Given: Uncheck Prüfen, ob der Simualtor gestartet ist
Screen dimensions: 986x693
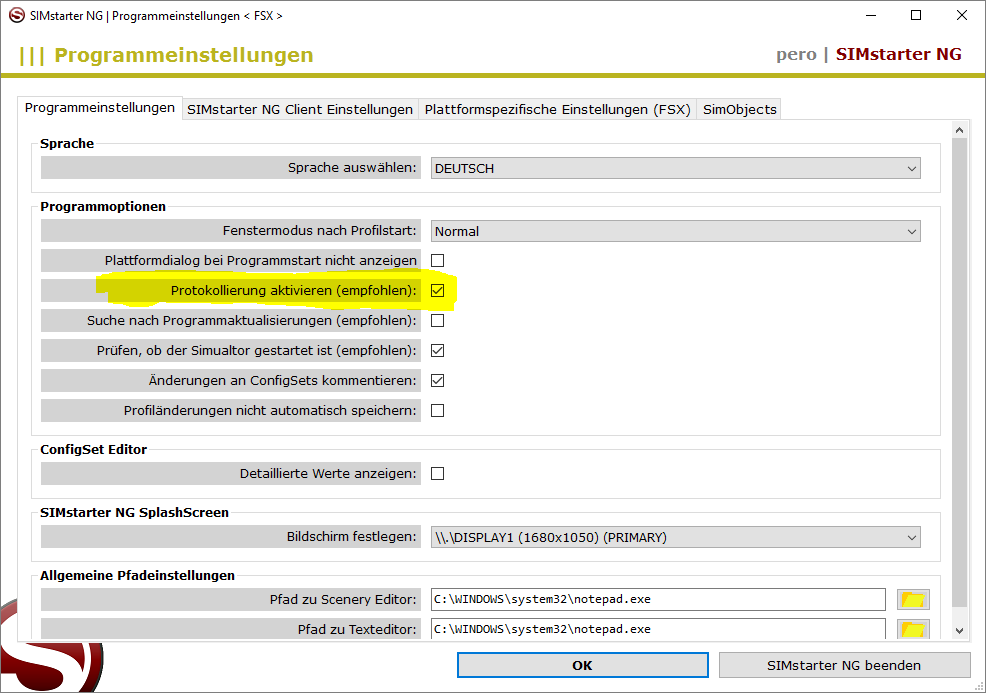Looking at the screenshot, I should (438, 350).
